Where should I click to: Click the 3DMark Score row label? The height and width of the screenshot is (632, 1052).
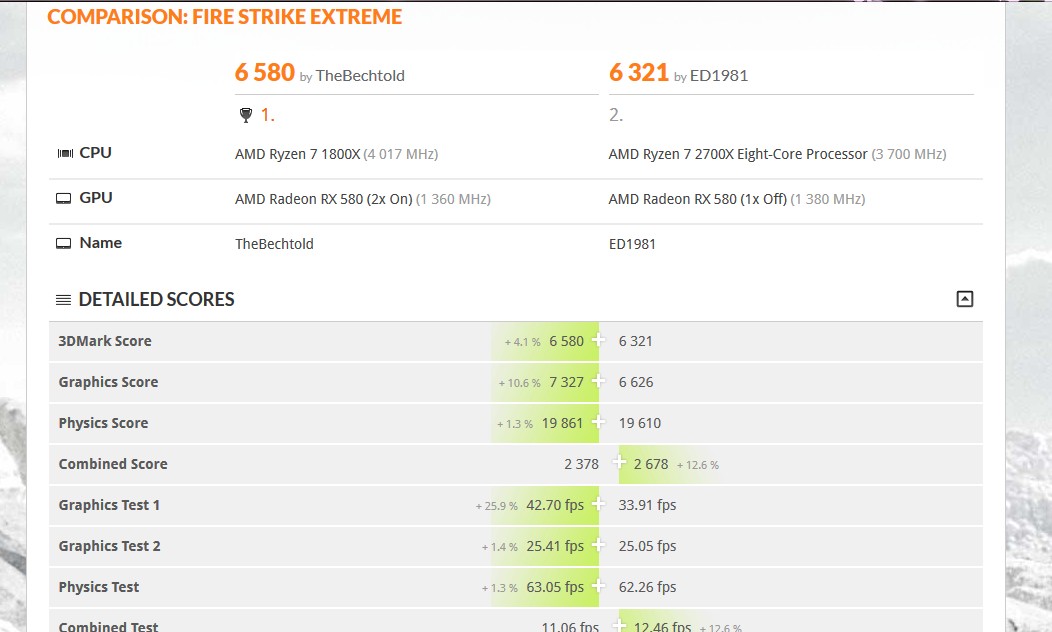(x=105, y=341)
